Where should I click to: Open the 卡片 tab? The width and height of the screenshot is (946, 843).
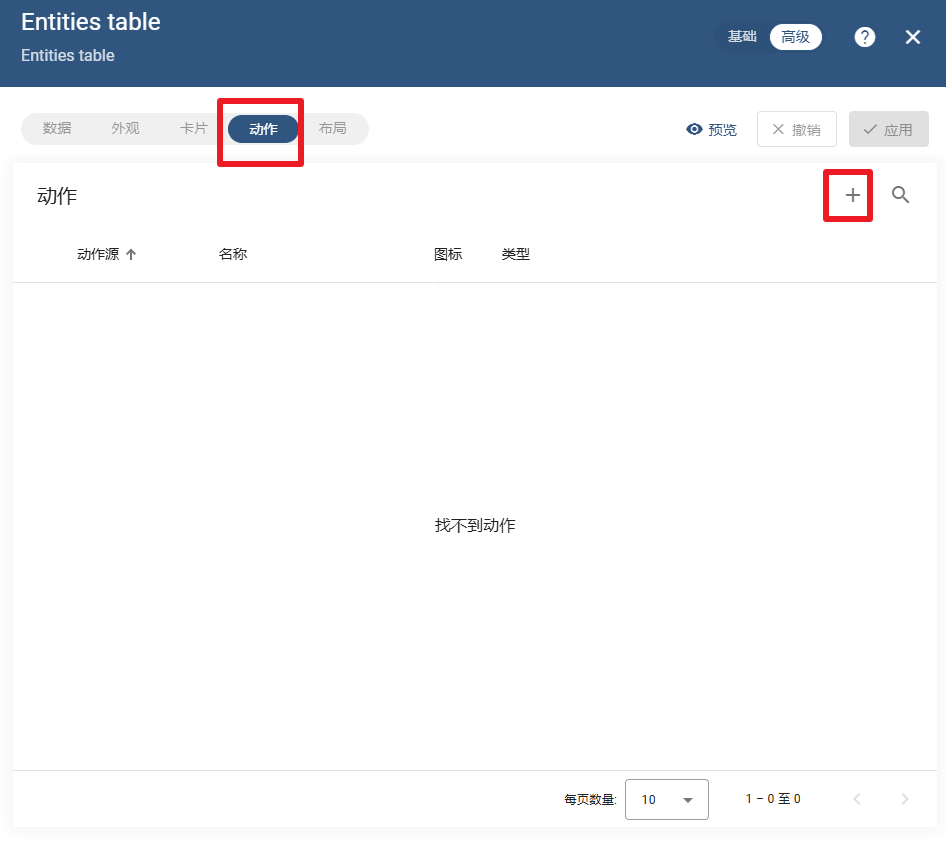[x=193, y=129]
